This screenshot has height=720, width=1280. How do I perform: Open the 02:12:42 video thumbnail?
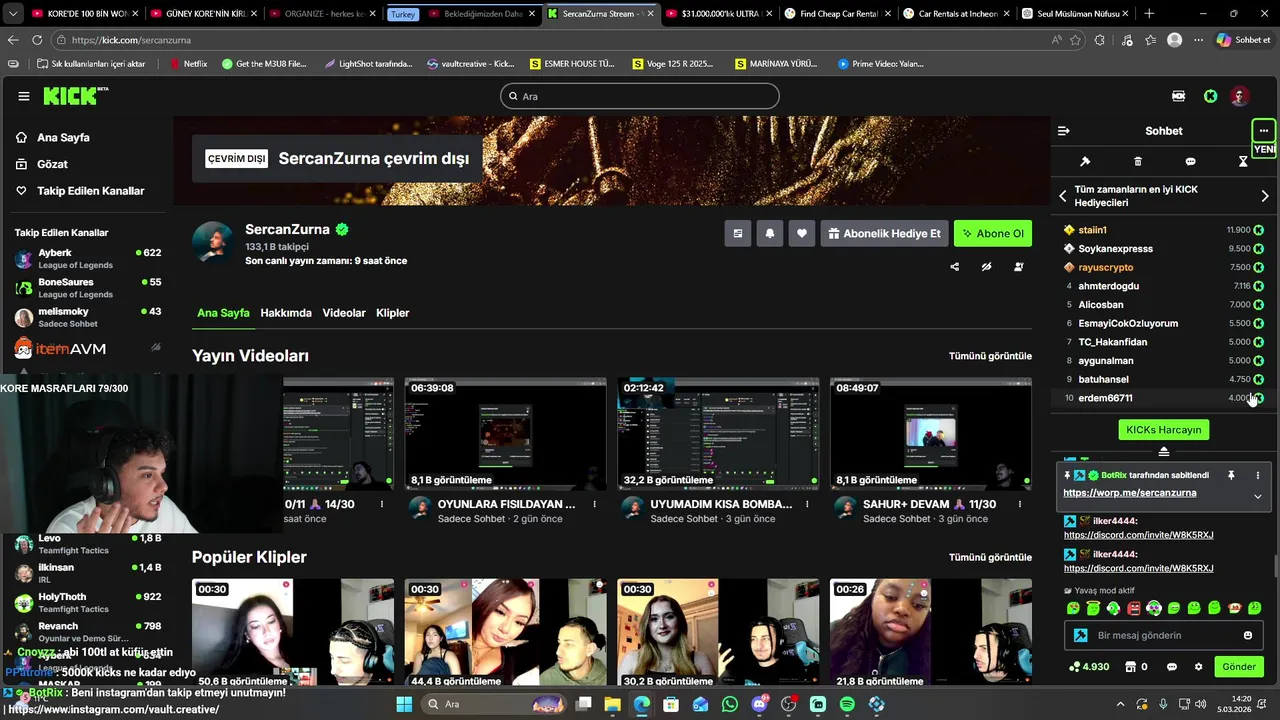(x=718, y=434)
